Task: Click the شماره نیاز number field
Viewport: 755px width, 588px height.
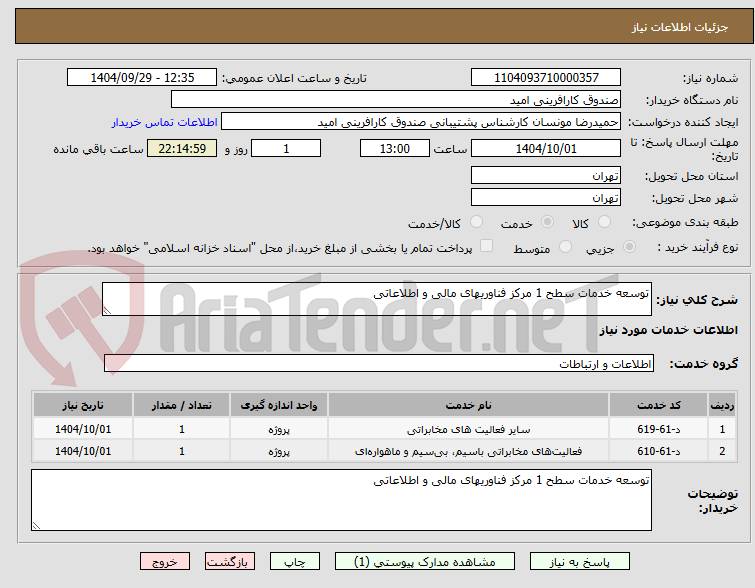Action: coord(546,77)
